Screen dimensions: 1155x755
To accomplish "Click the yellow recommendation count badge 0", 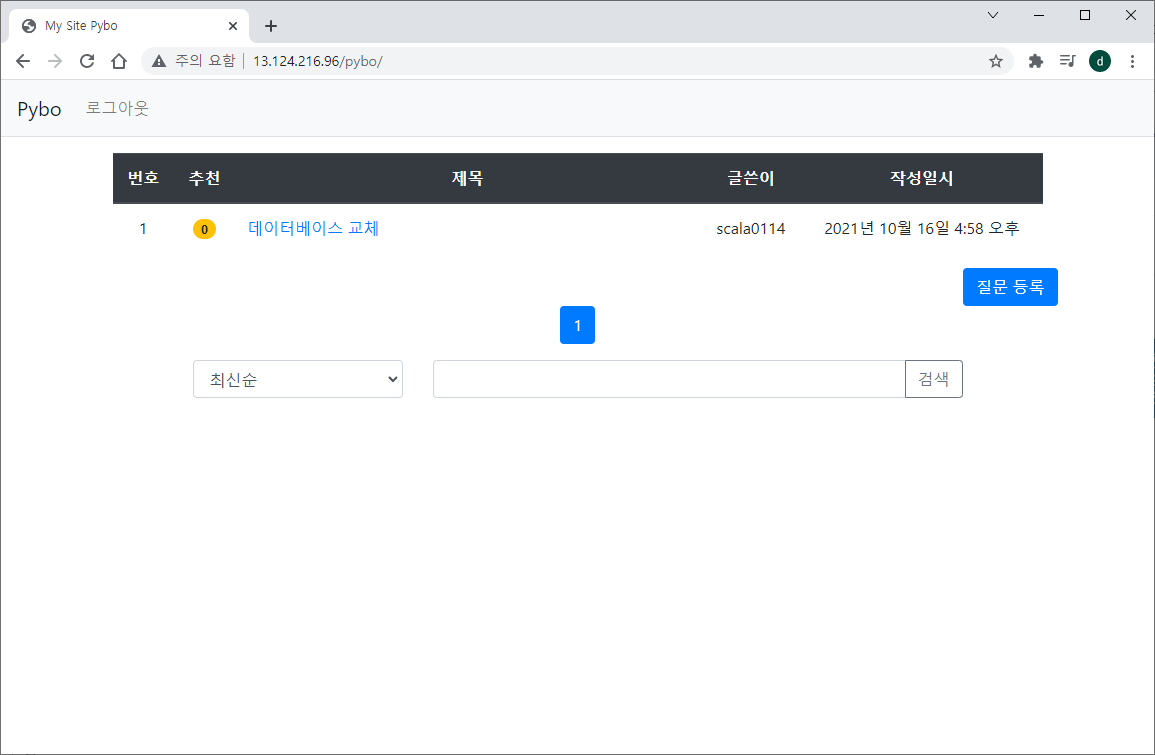I will [204, 229].
